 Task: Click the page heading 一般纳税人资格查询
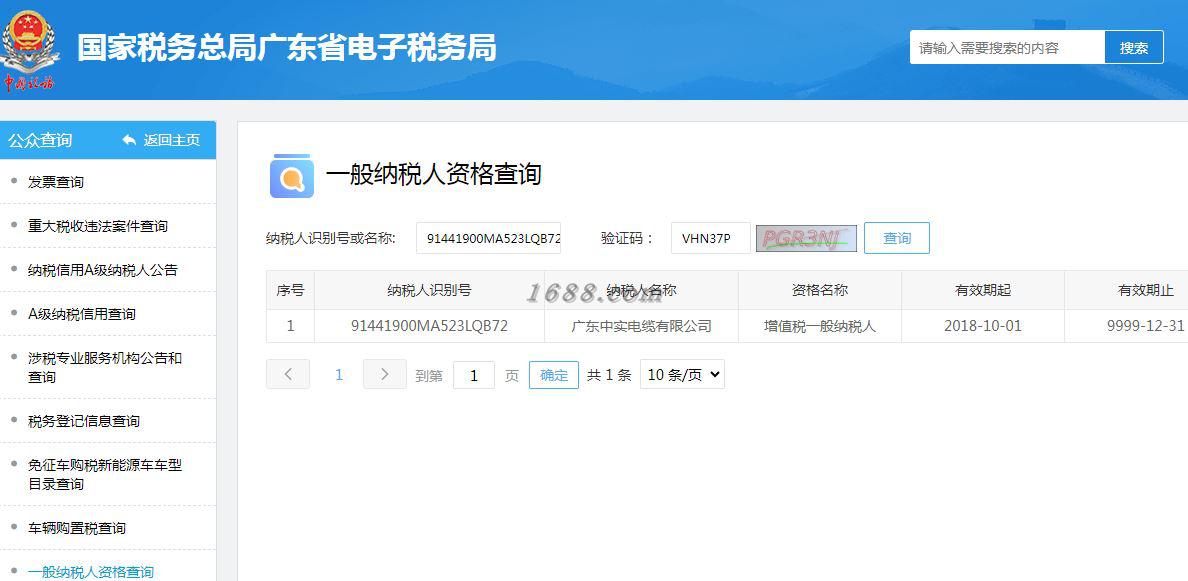point(433,174)
